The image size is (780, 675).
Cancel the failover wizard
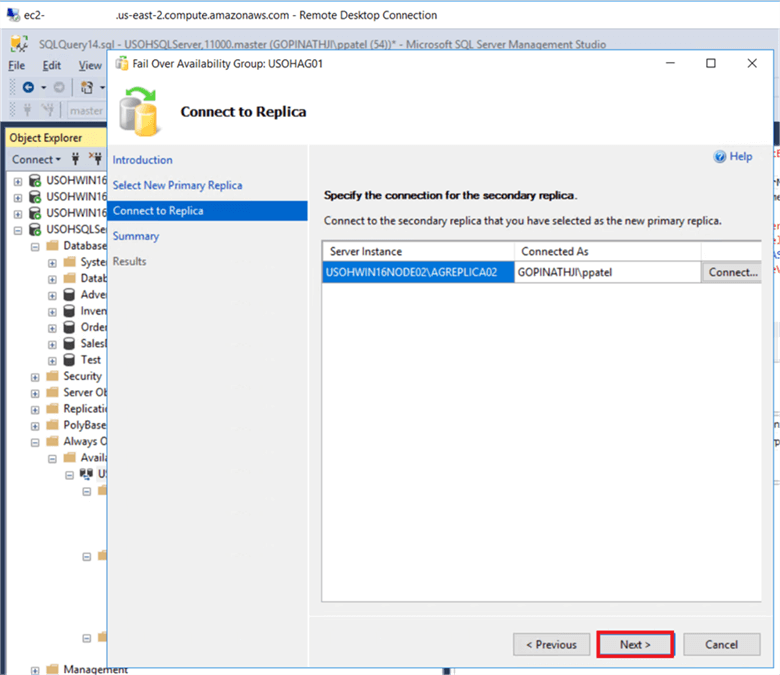[x=721, y=644]
